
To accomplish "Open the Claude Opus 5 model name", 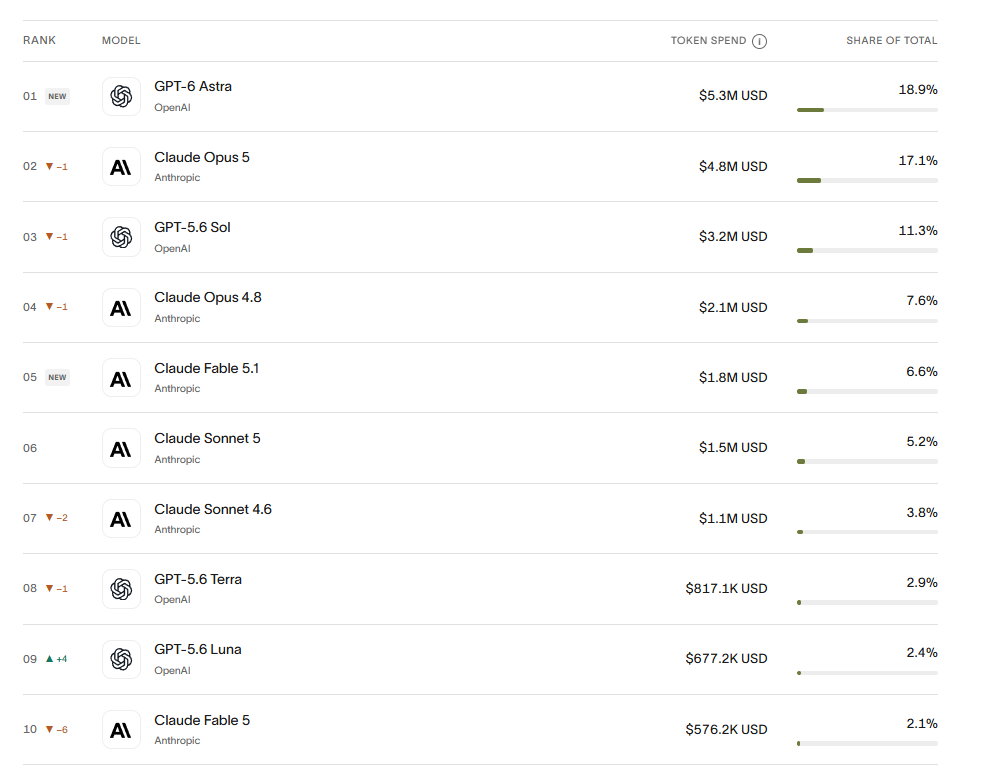I will click(202, 157).
